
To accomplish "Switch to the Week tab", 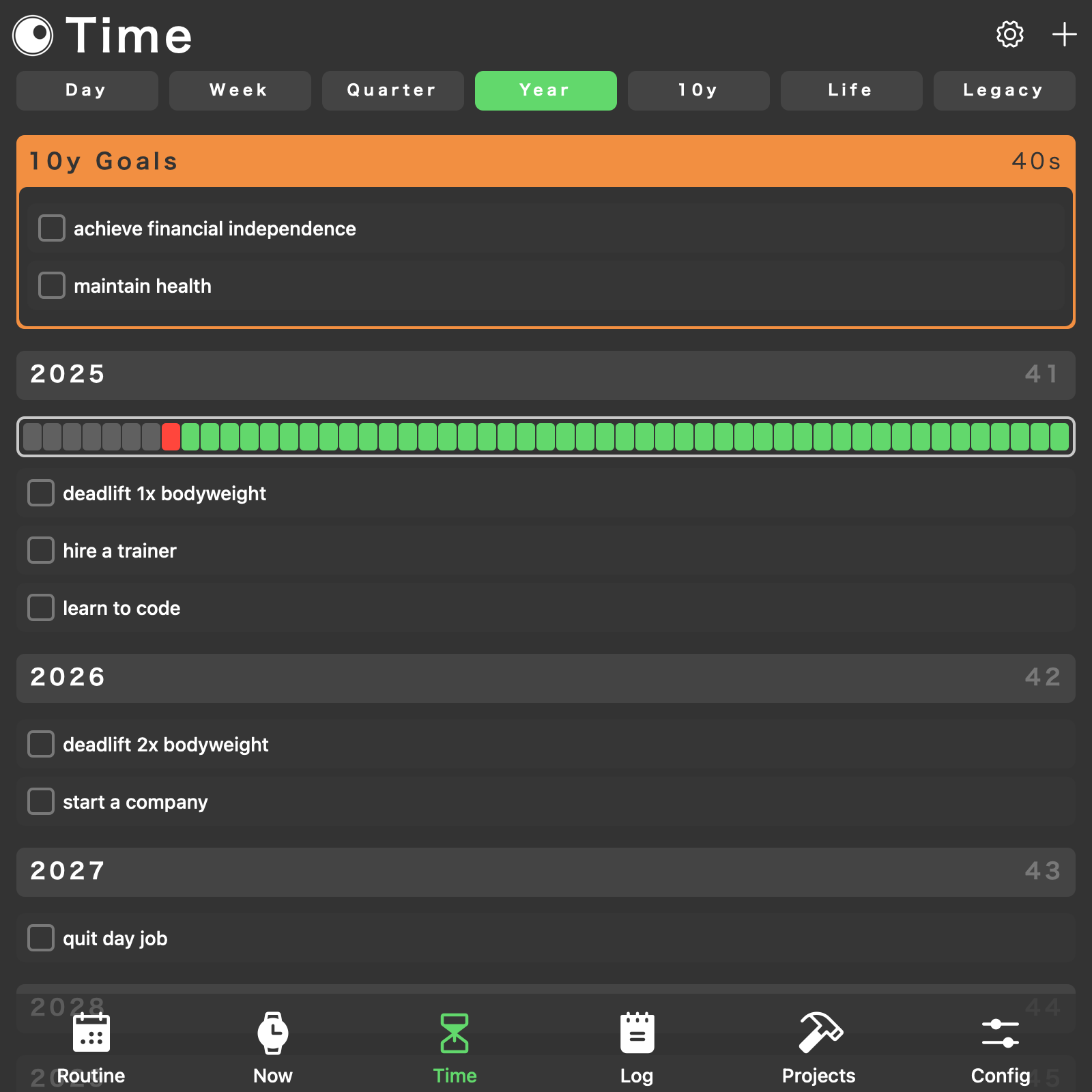I will [x=240, y=91].
